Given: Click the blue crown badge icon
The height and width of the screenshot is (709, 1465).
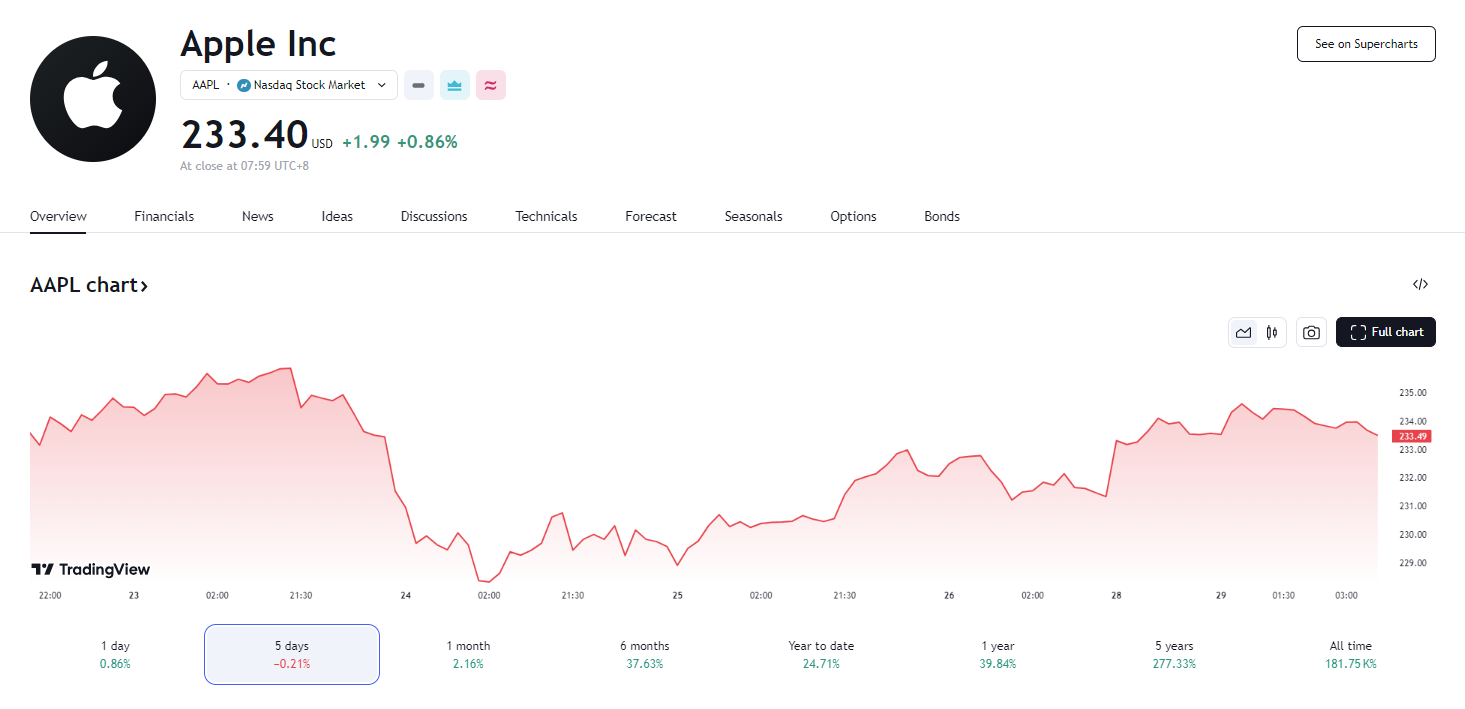Looking at the screenshot, I should [x=454, y=86].
